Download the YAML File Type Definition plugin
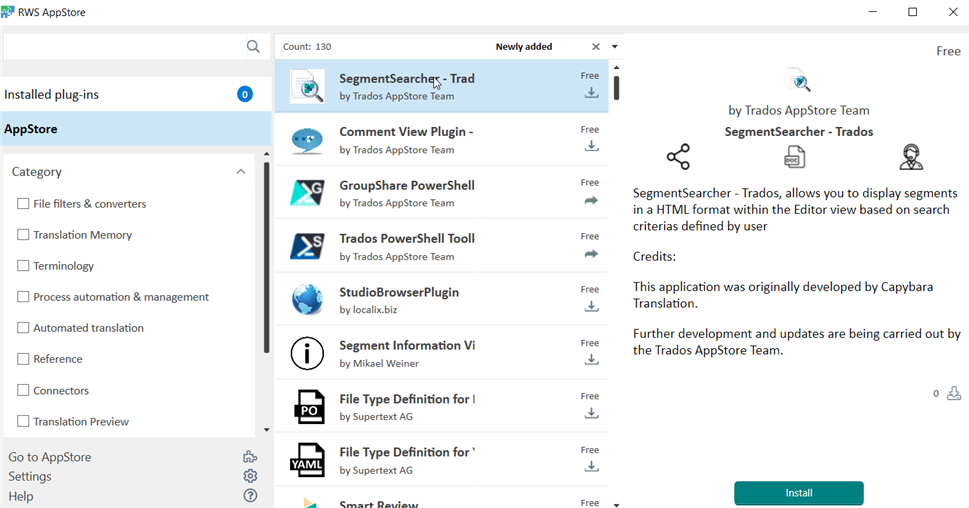The width and height of the screenshot is (969, 508). (591, 466)
